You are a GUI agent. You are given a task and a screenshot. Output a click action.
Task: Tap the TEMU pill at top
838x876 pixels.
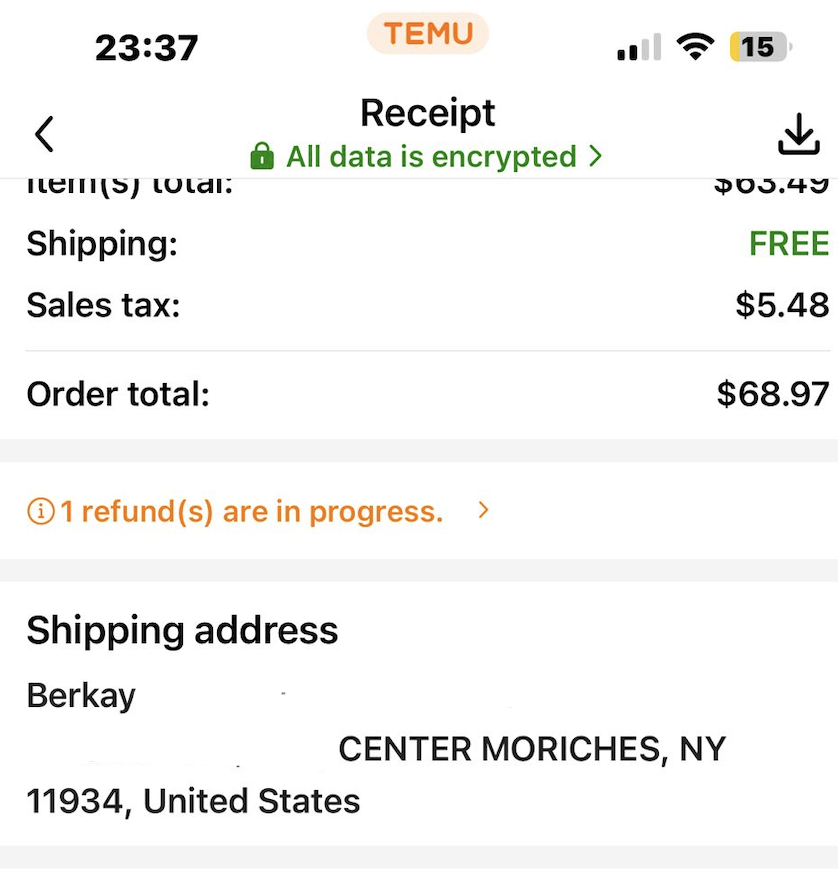click(428, 34)
